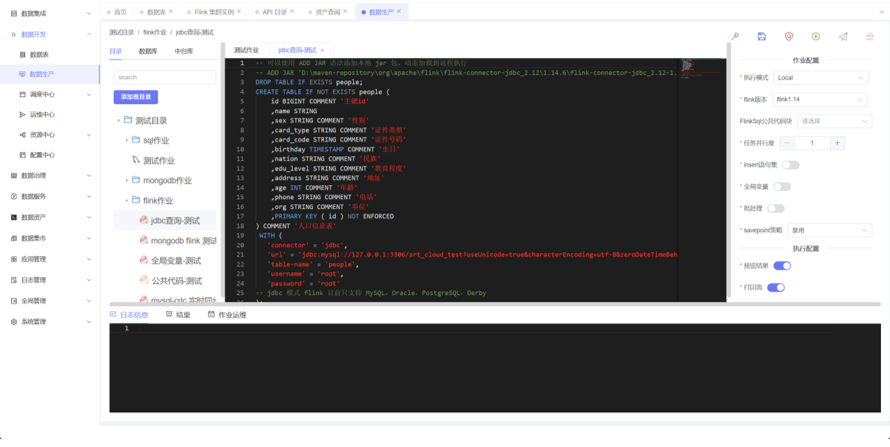
Task: Click the green key icon in toolbar
Action: [735, 37]
